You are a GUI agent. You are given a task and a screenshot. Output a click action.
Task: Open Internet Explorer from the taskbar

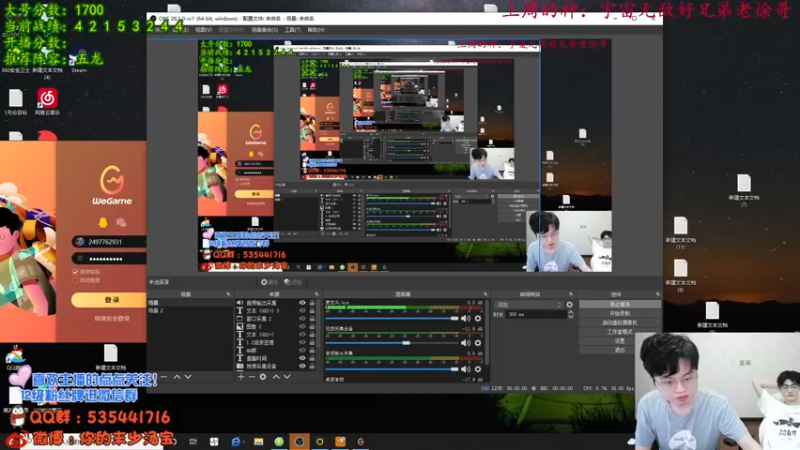(x=236, y=441)
